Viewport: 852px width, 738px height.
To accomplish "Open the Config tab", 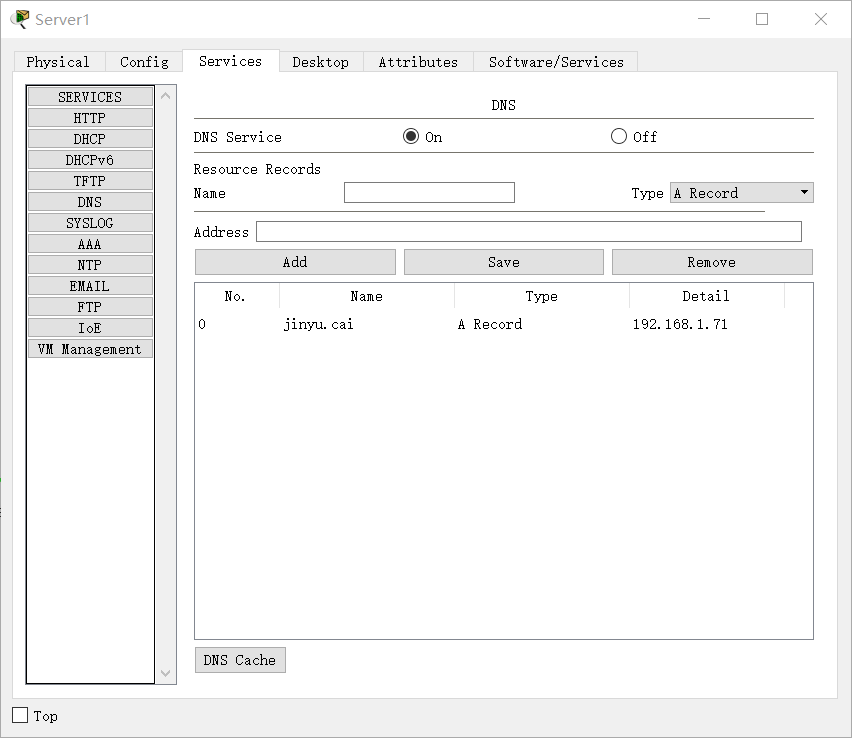I will pos(144,62).
